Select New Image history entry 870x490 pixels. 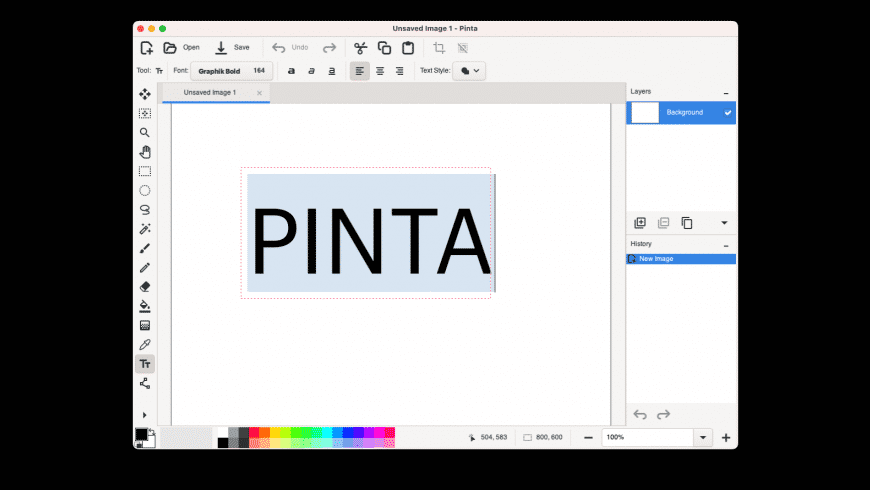click(x=681, y=259)
